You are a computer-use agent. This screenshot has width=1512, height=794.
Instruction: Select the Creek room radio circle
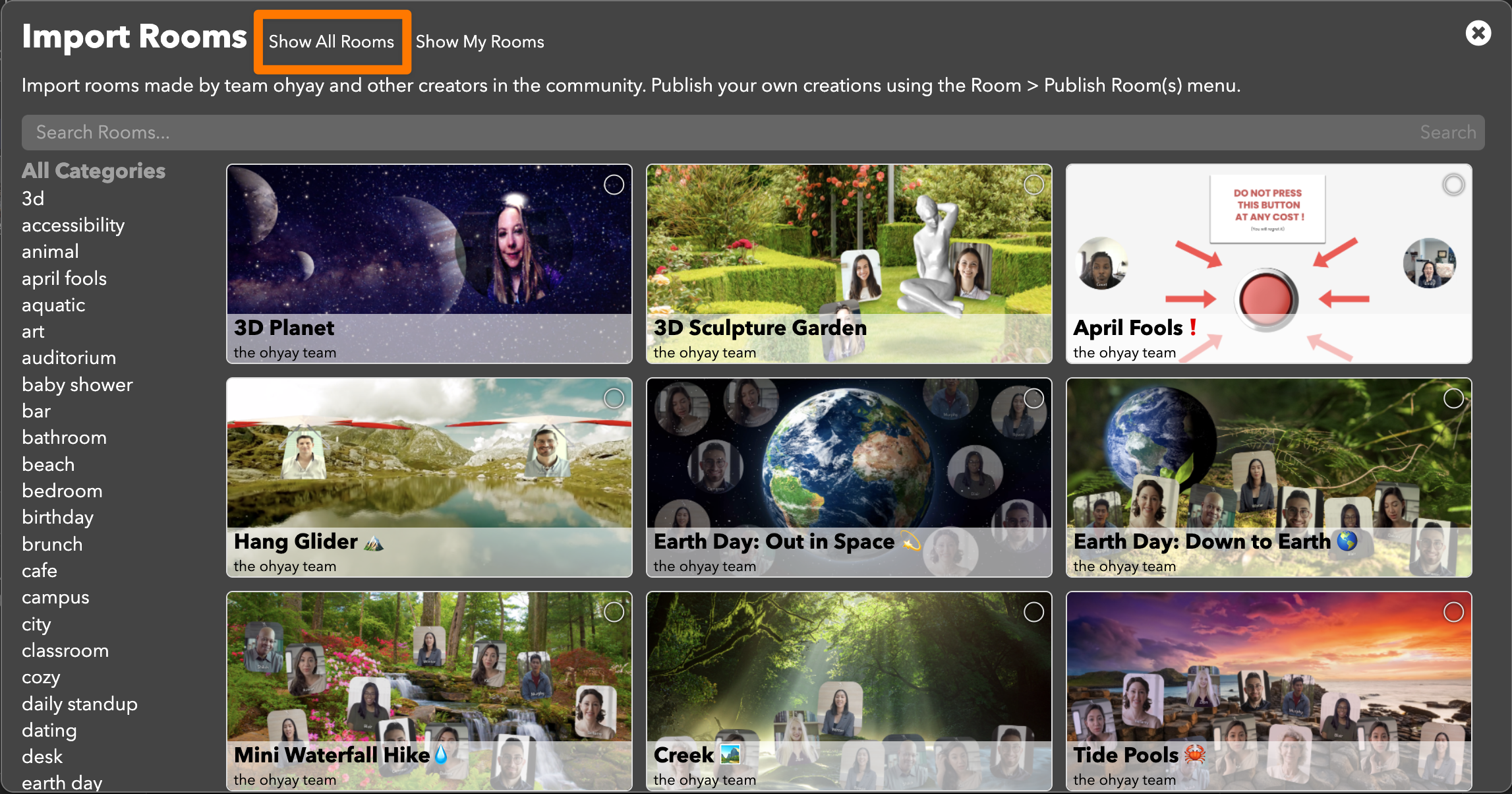point(1033,612)
